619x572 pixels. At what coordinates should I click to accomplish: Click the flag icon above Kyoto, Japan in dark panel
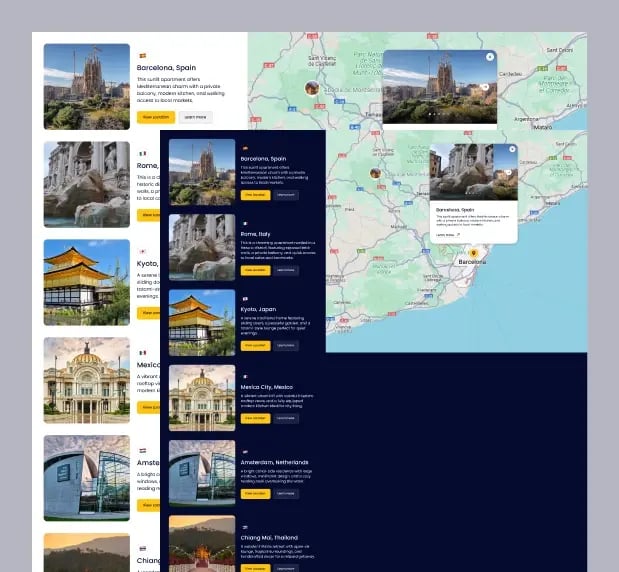(x=245, y=299)
